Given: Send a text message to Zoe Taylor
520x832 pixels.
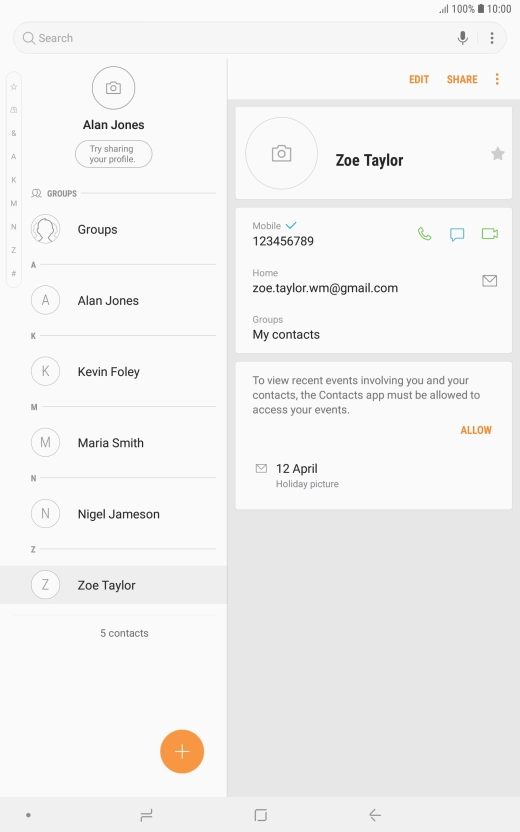Looking at the screenshot, I should pyautogui.click(x=457, y=234).
